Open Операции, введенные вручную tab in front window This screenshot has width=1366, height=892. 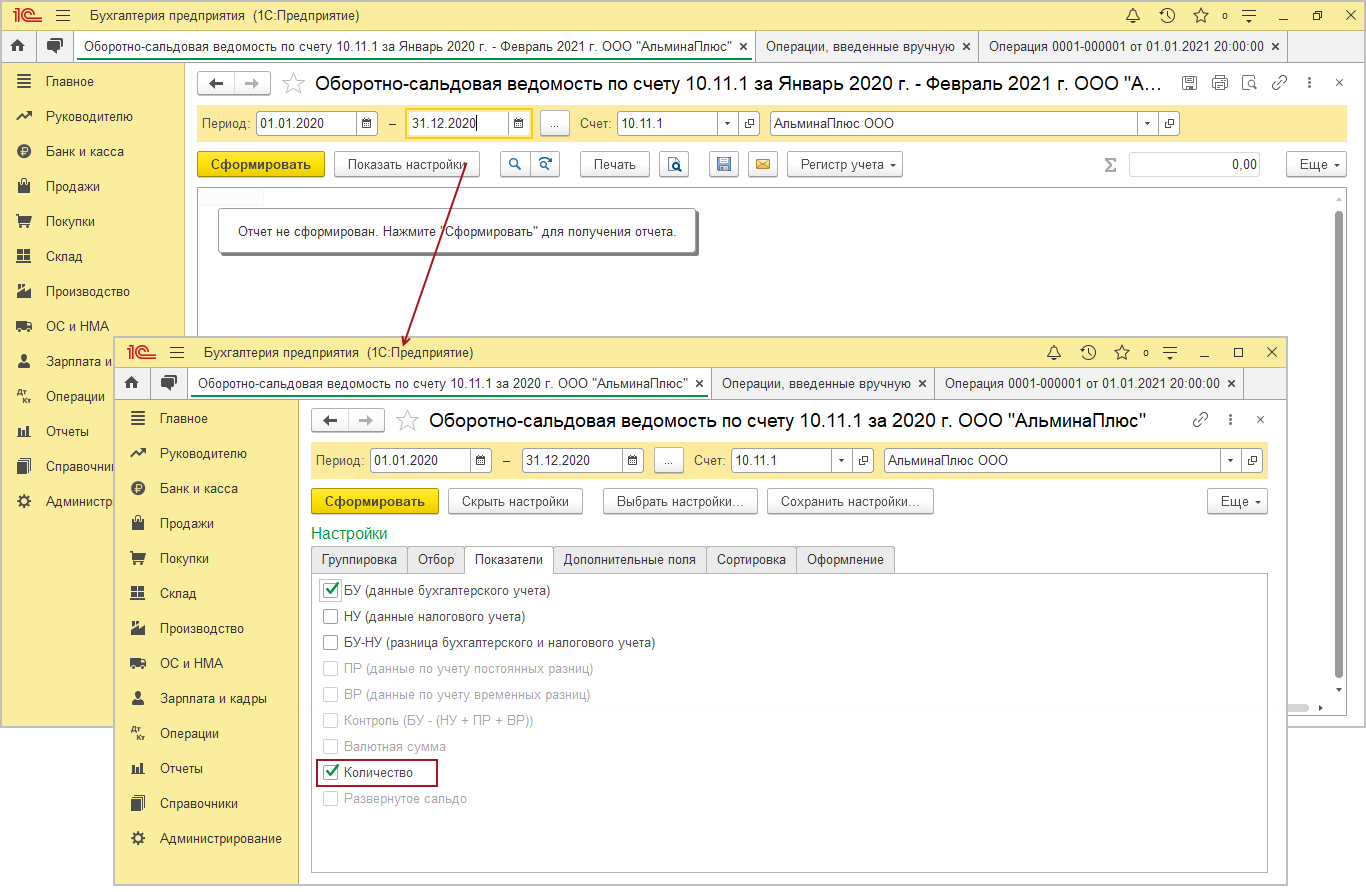point(816,383)
